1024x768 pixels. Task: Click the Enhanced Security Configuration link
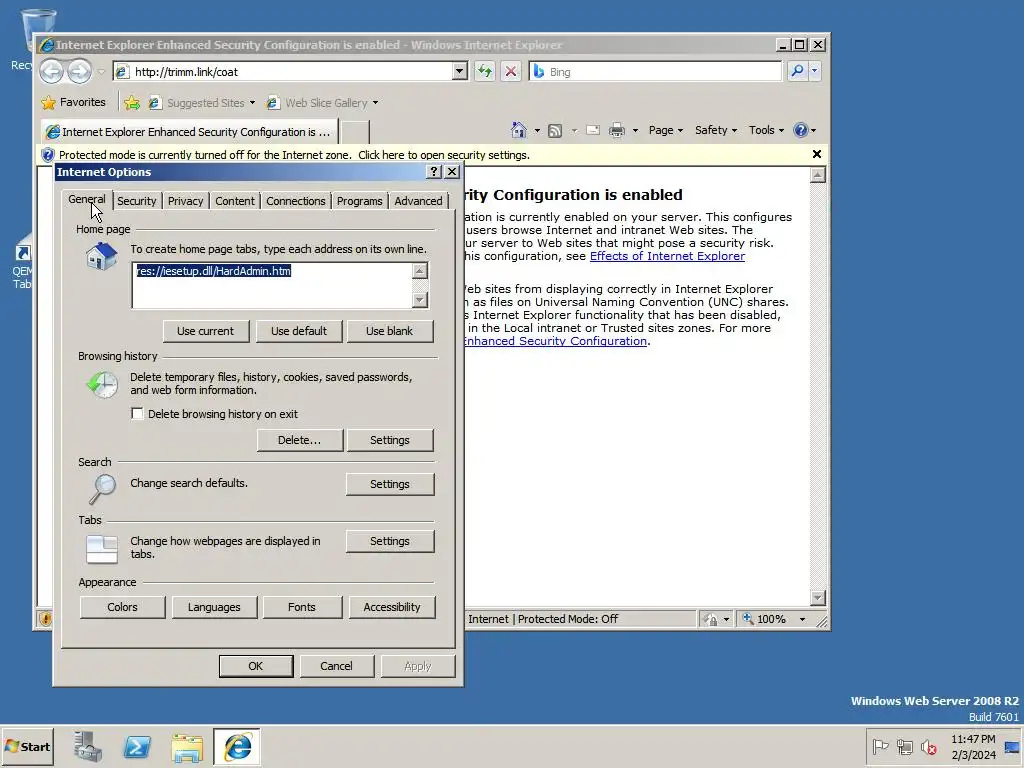tap(555, 341)
